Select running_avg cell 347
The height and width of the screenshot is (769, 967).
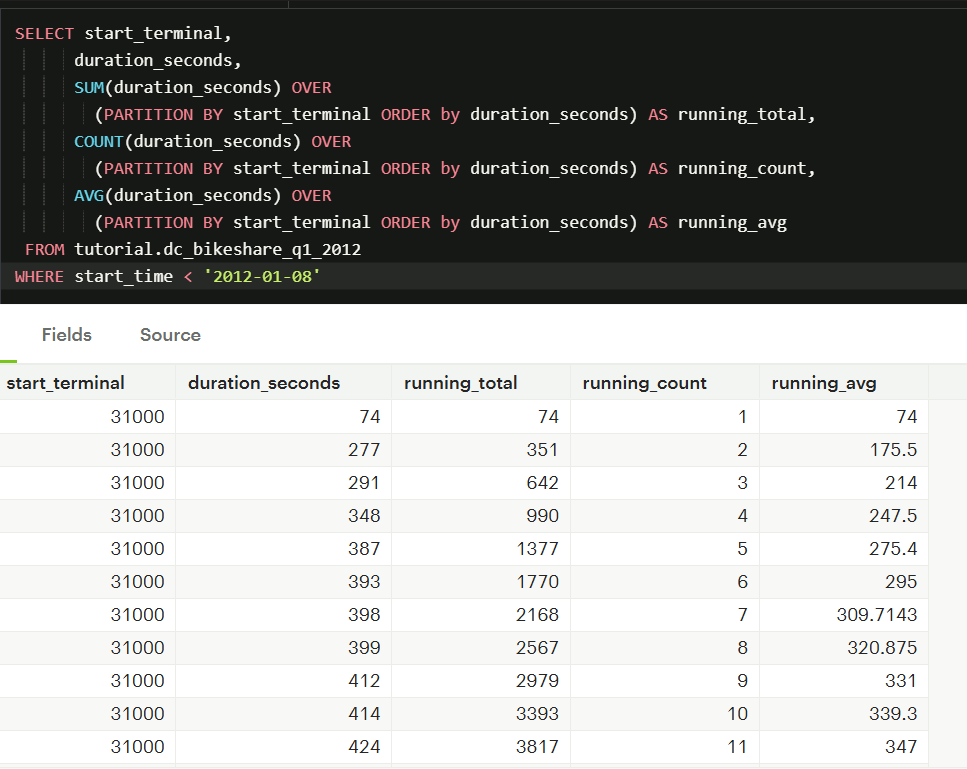click(844, 746)
